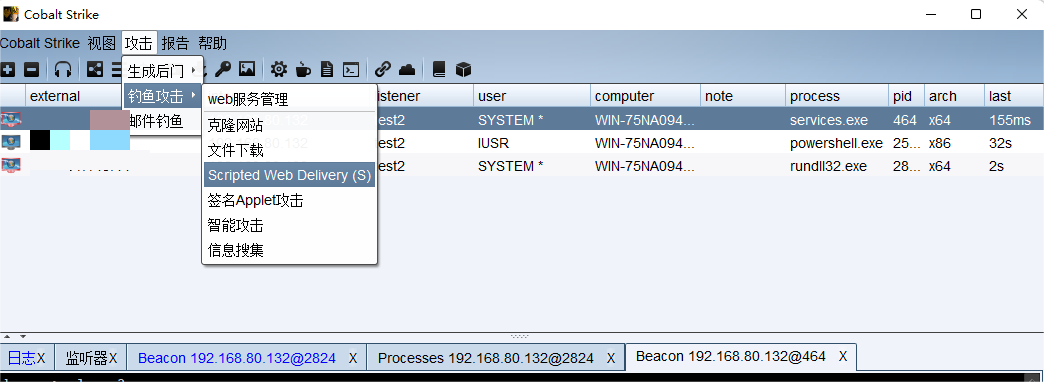Viewport: 1044px width, 382px height.
Task: Select 信息搜集 menu entry
Action: [290, 250]
